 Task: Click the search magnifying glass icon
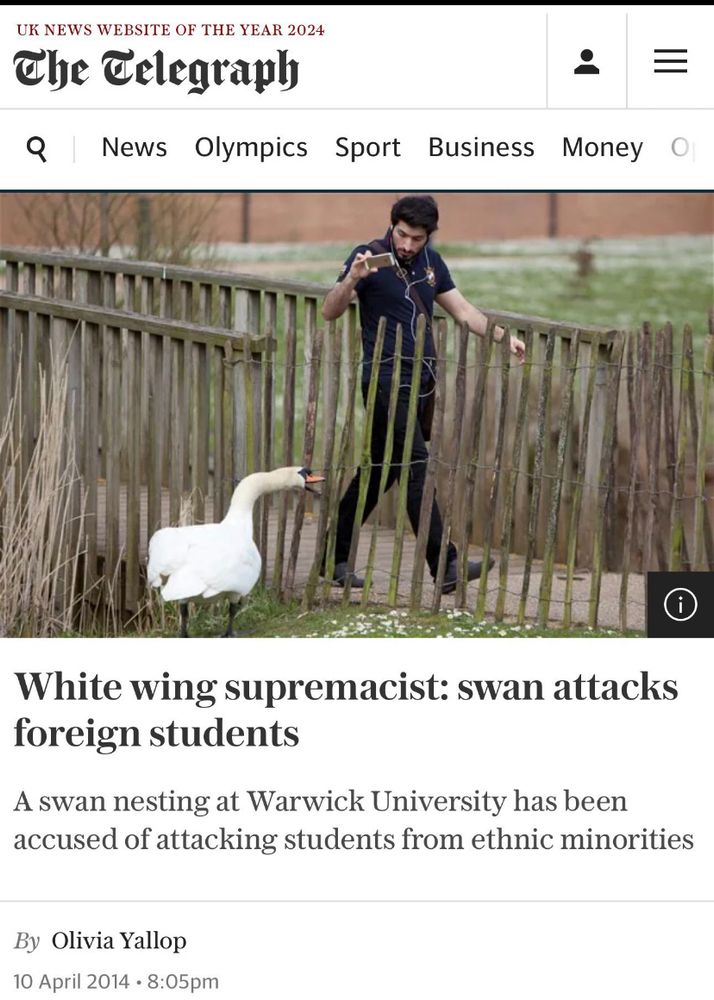(x=37, y=149)
